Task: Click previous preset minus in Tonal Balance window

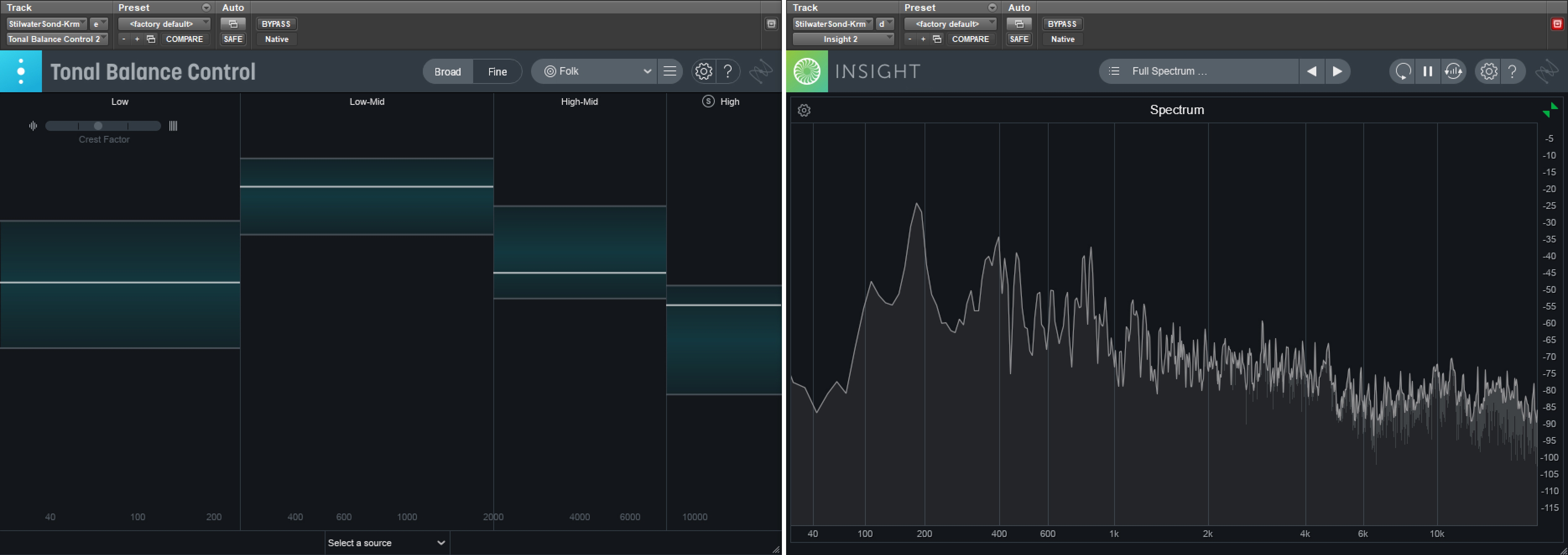Action: pos(124,39)
